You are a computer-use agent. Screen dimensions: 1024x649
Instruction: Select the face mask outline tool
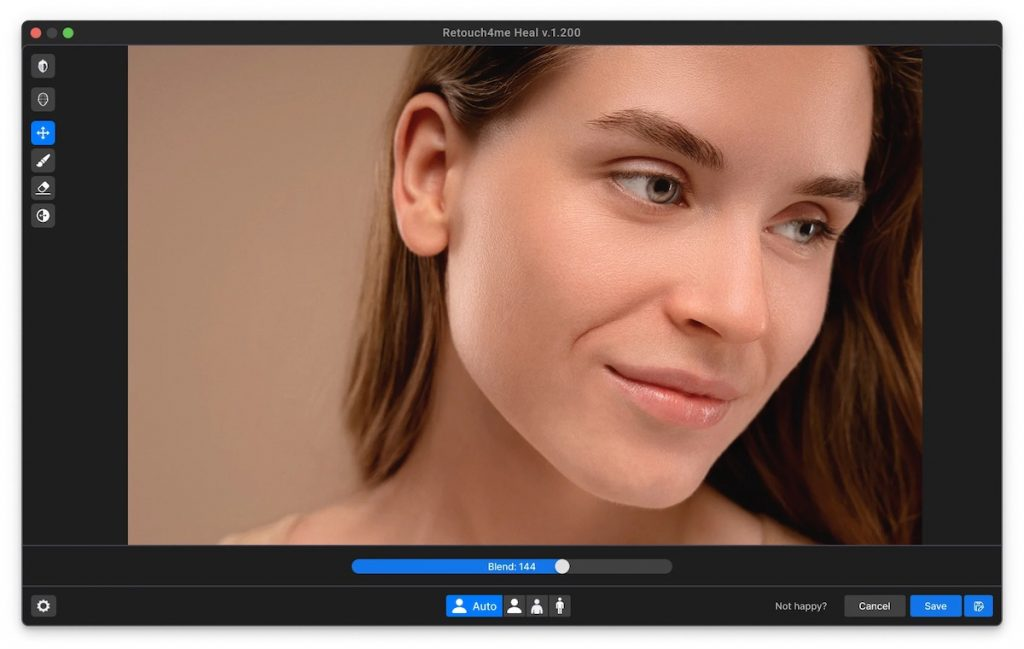click(43, 99)
